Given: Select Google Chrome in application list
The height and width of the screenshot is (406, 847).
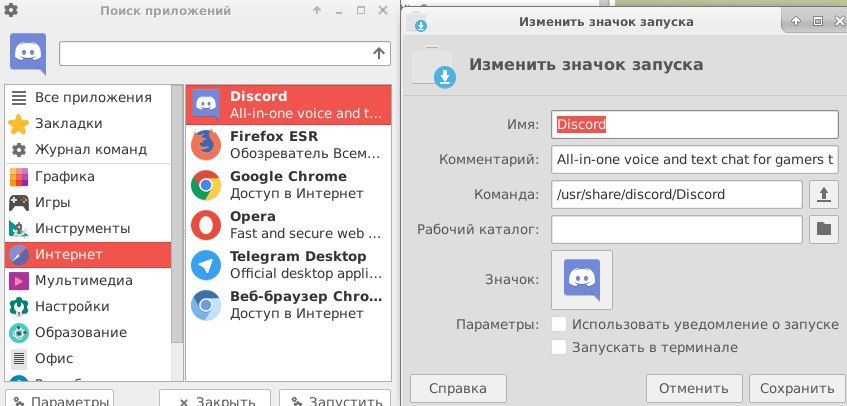Looking at the screenshot, I should click(x=288, y=185).
